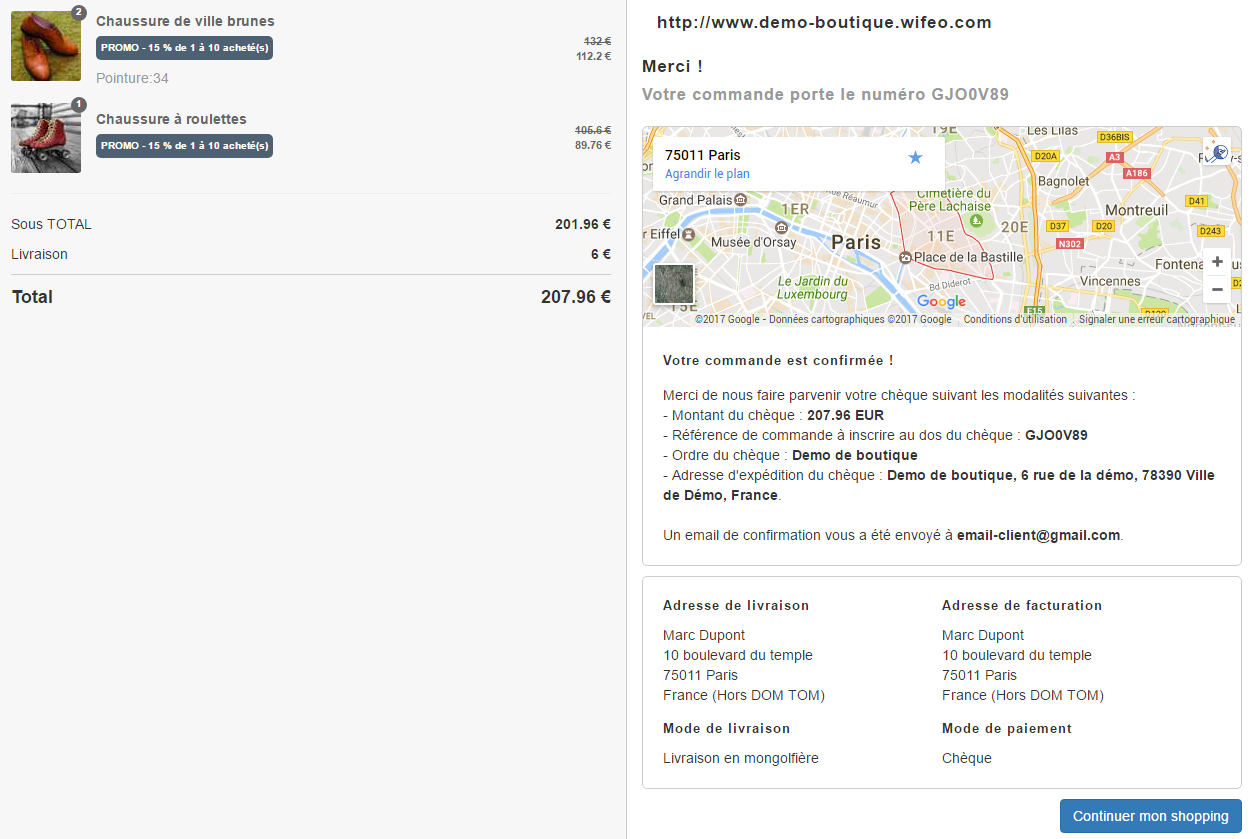
Task: Select the Chaussure de ville brunes title
Action: tap(185, 21)
